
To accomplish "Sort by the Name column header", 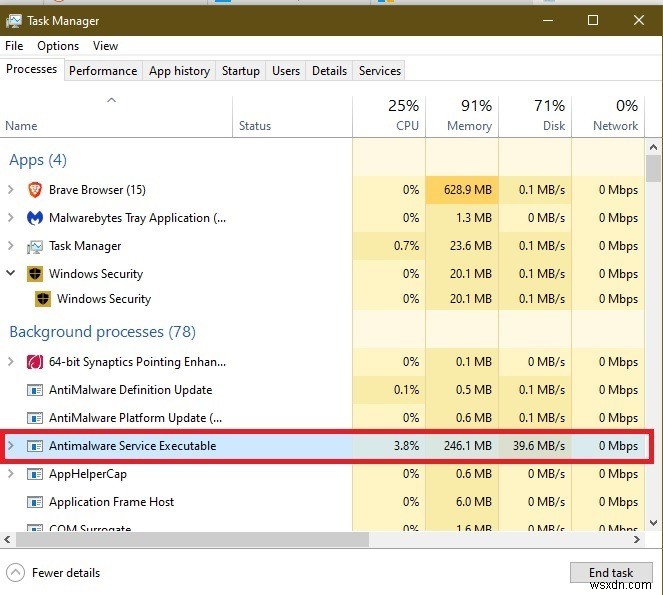I will tap(116, 117).
